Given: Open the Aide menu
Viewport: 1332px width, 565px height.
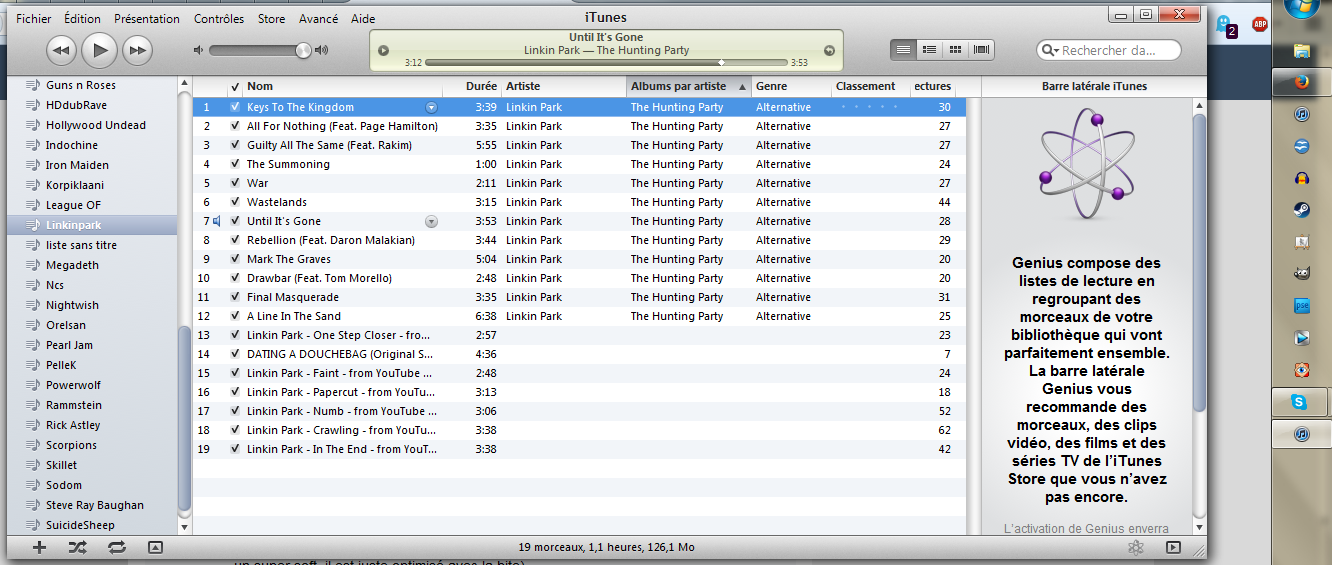Looking at the screenshot, I should tap(363, 19).
